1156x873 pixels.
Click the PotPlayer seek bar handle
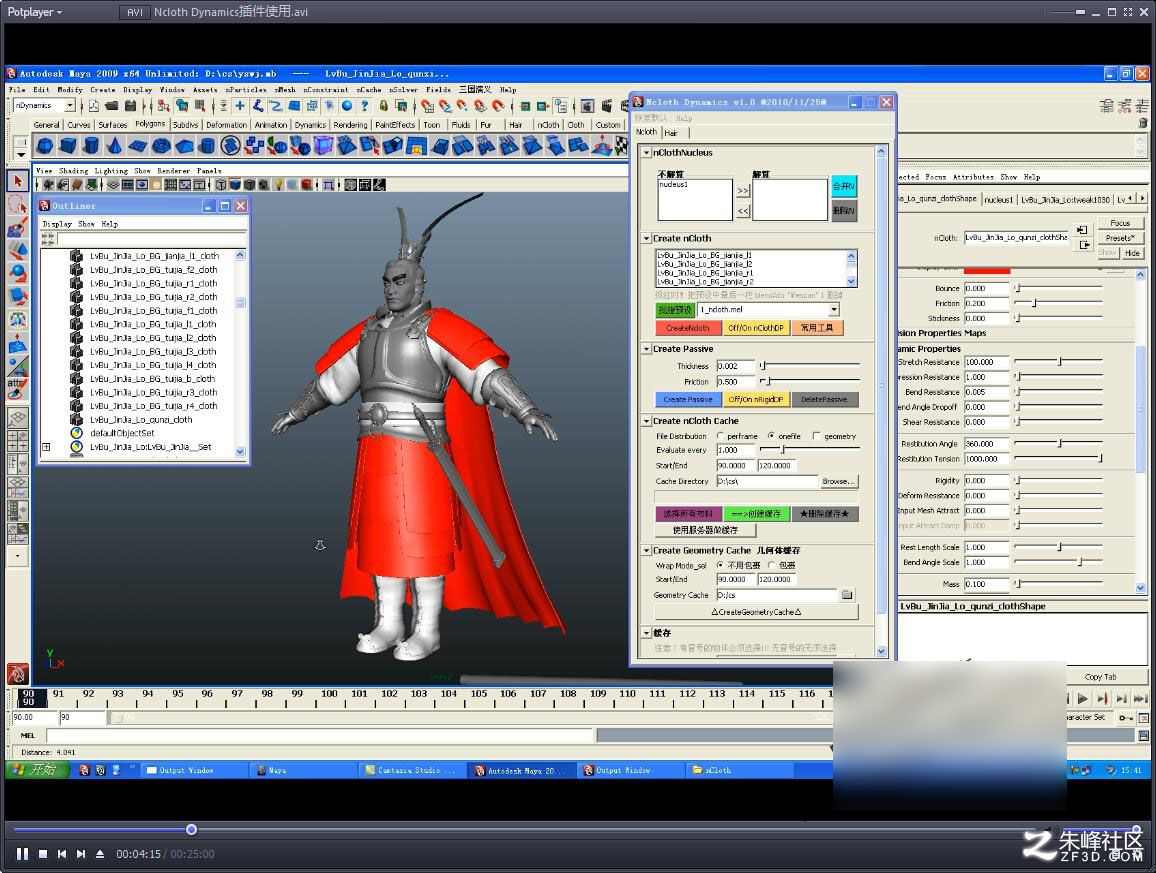[191, 829]
